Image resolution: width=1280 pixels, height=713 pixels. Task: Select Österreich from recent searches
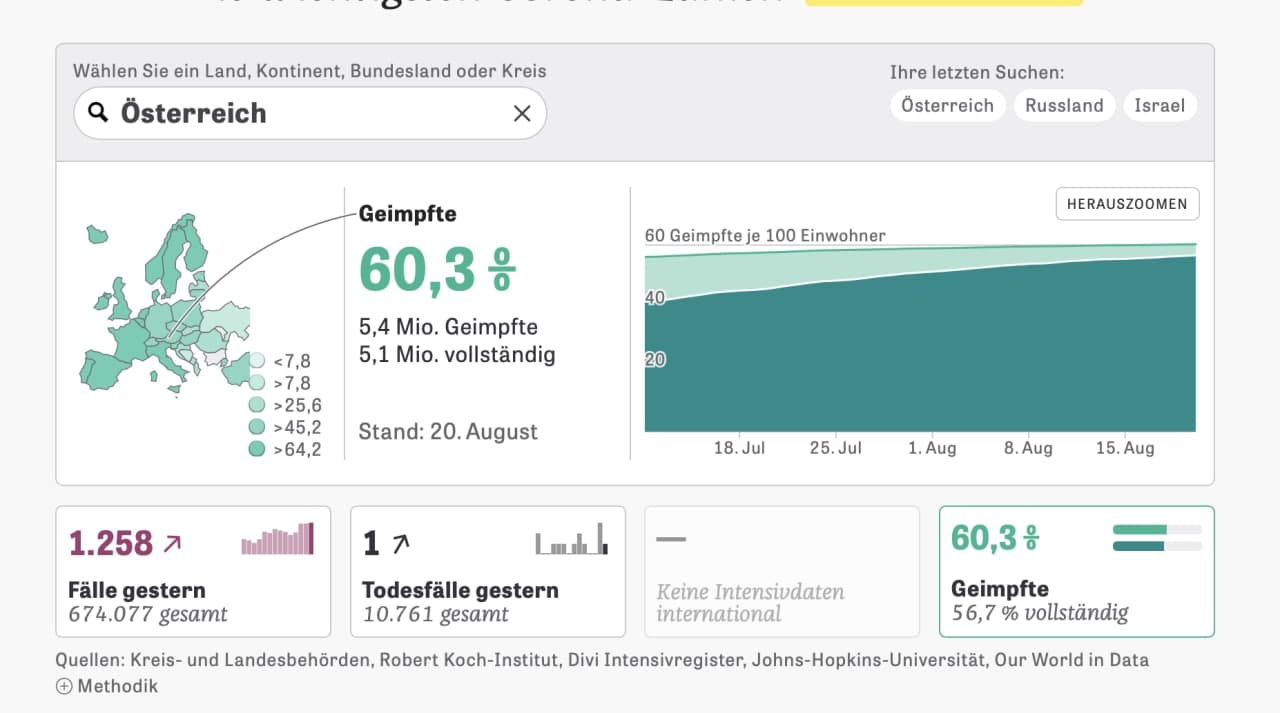tap(947, 105)
